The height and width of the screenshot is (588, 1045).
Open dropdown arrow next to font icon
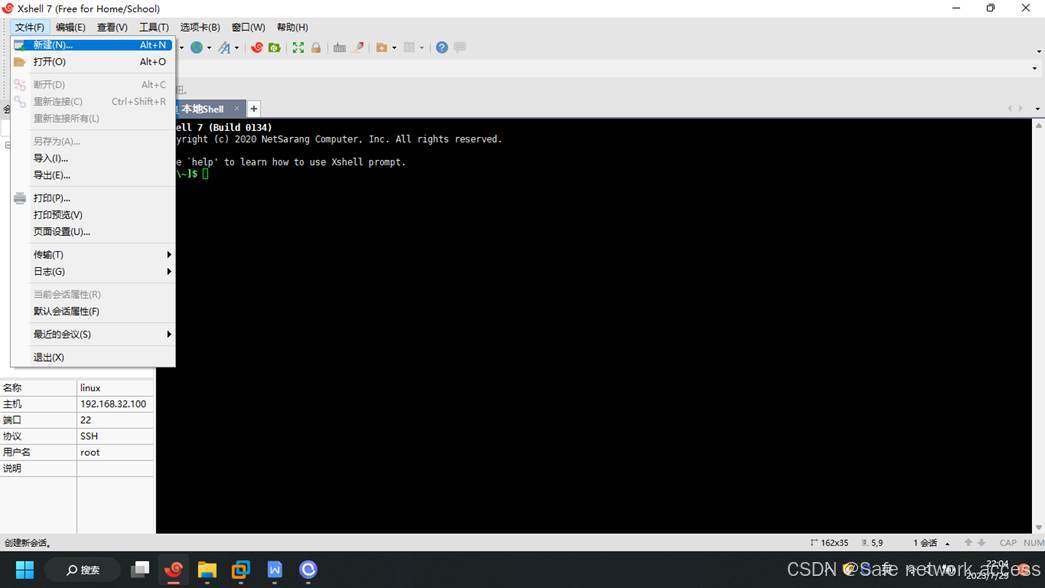[237, 48]
